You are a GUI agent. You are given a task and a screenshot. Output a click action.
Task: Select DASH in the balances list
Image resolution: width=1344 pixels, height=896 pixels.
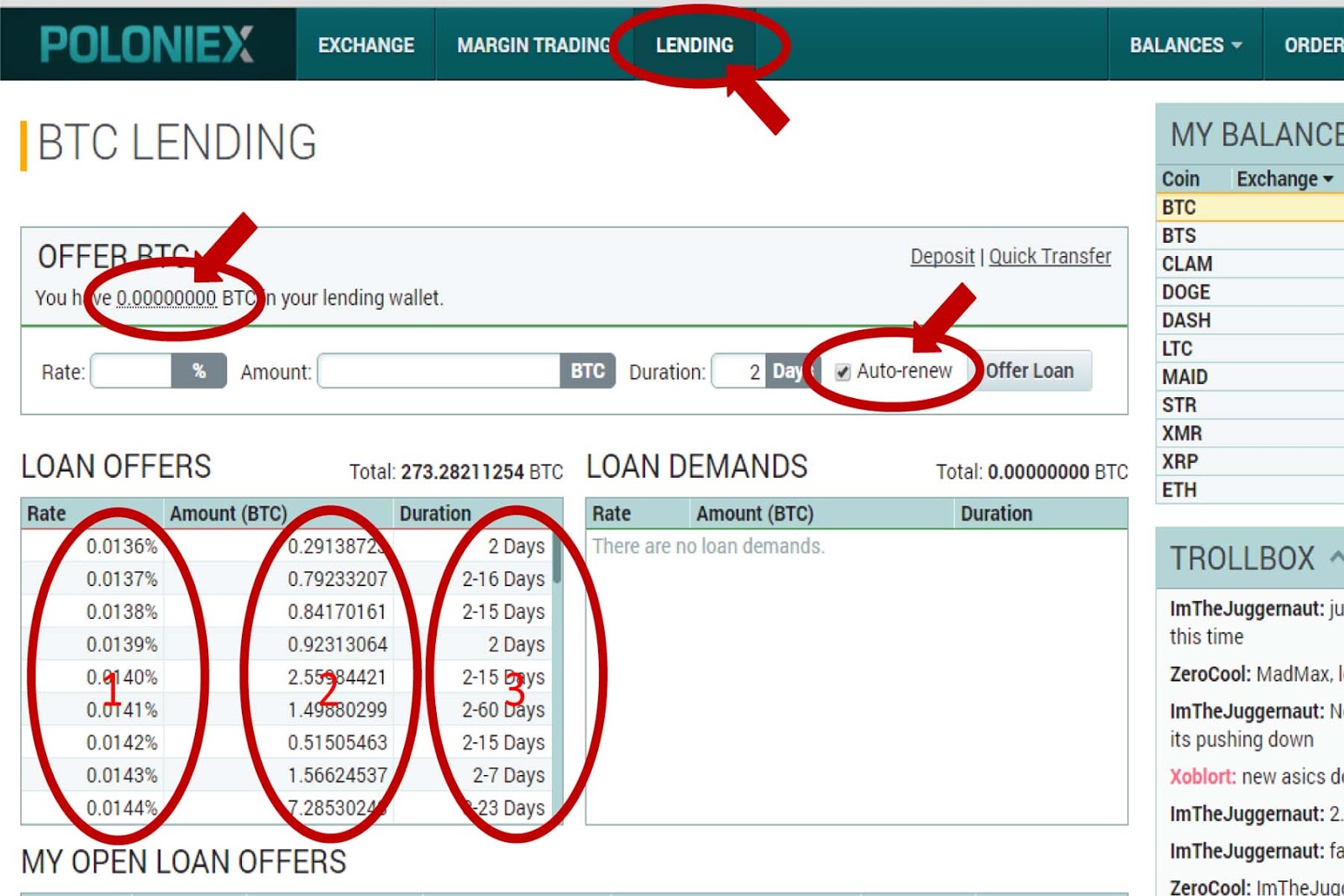pyautogui.click(x=1250, y=321)
